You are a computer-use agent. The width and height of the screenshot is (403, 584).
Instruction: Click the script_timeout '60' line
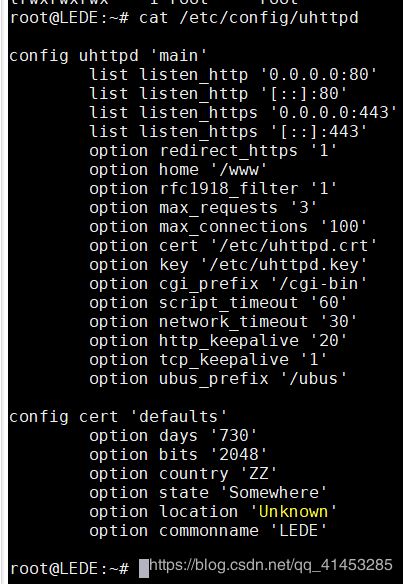click(218, 302)
